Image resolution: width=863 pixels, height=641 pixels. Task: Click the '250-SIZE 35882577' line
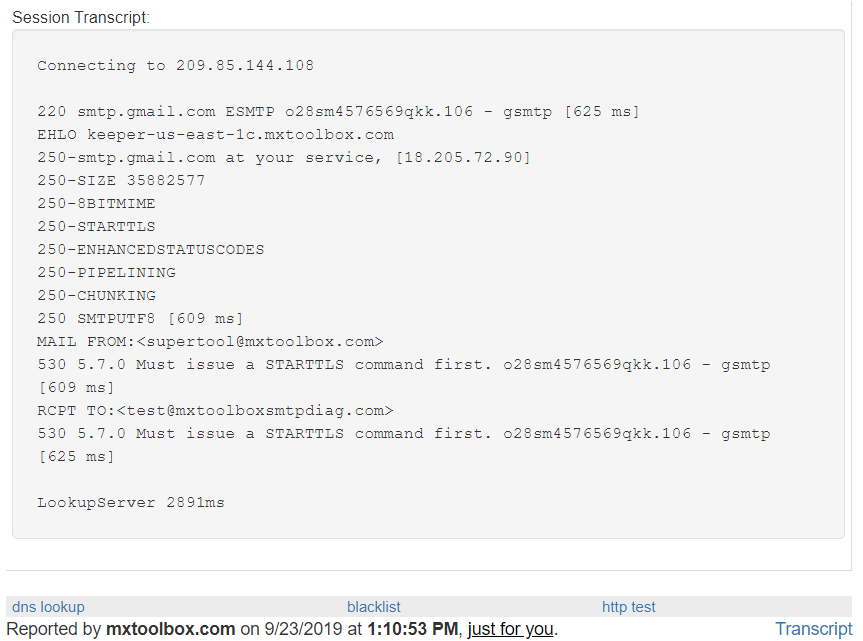tap(121, 180)
